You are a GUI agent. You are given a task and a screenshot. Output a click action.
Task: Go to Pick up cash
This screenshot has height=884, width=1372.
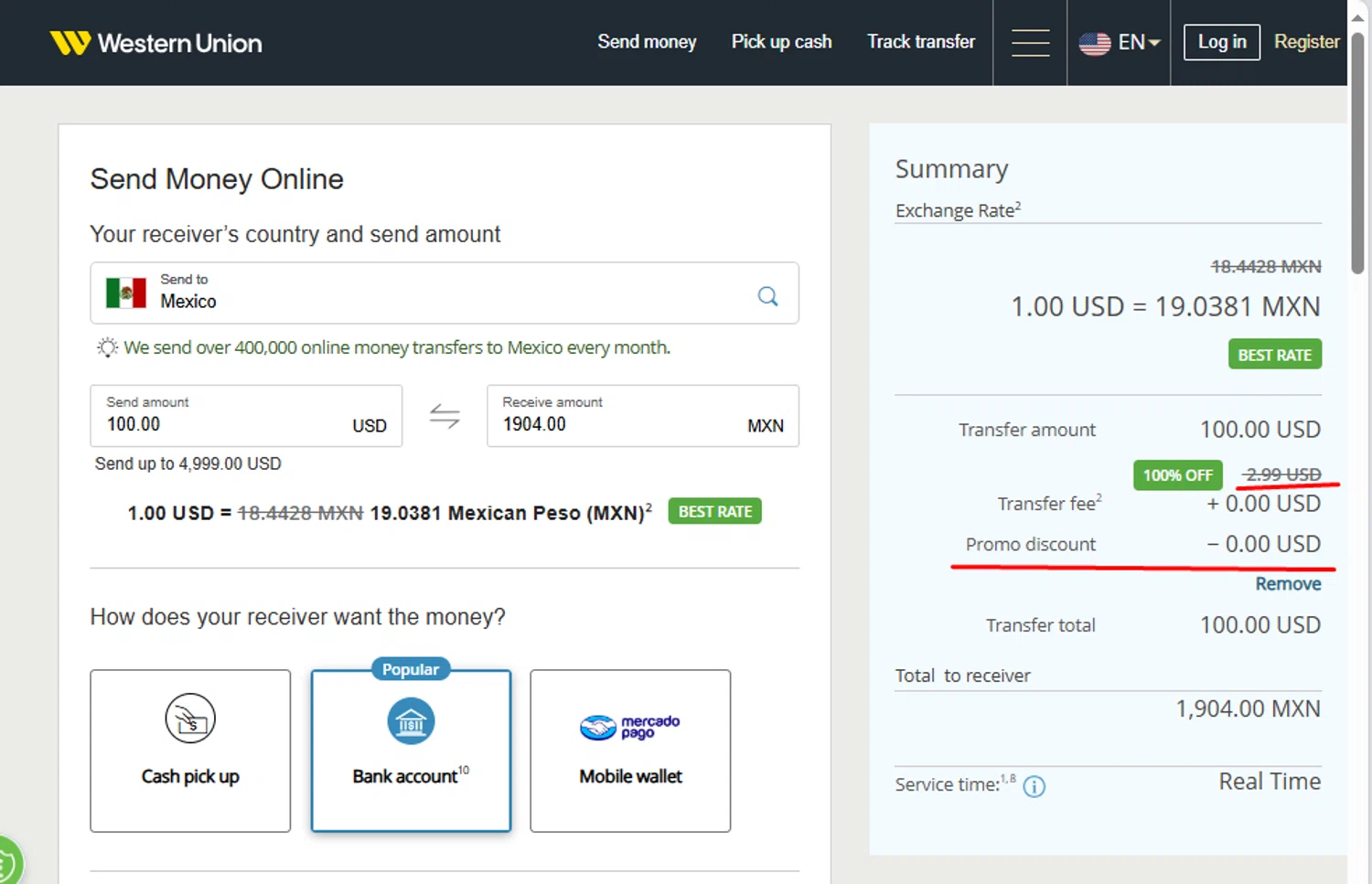click(781, 42)
